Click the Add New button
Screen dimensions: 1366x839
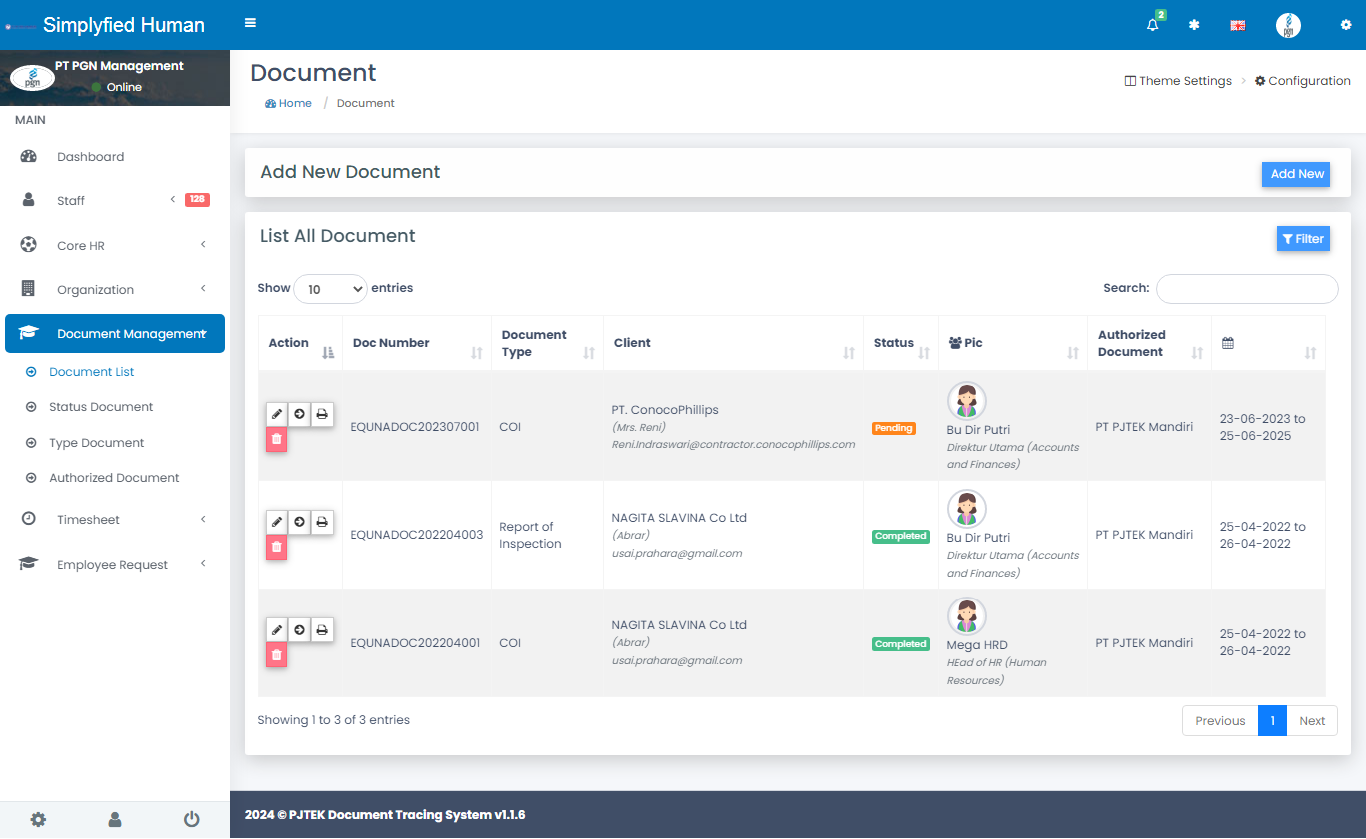(x=1296, y=174)
